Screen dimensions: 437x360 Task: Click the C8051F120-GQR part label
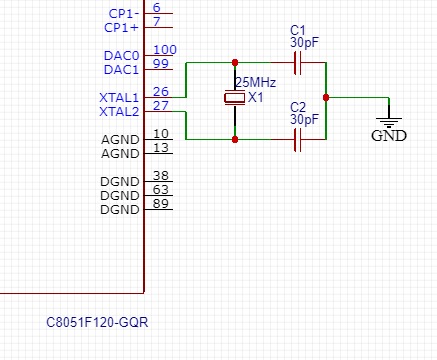(97, 322)
